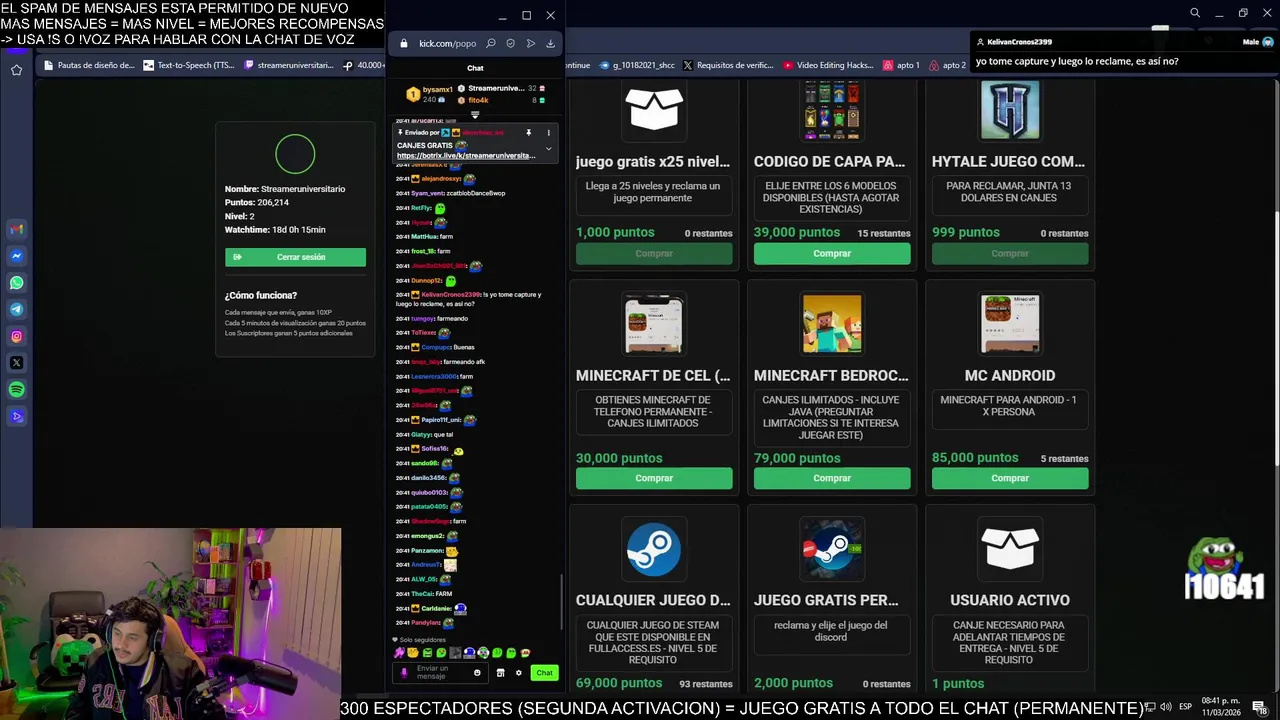The height and width of the screenshot is (720, 1280).
Task: Click the Cerrar sesión button
Action: coord(295,257)
